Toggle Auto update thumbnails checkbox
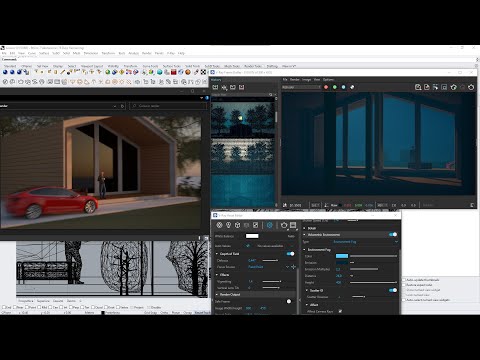This screenshot has height=360, width=480. [x=404, y=280]
